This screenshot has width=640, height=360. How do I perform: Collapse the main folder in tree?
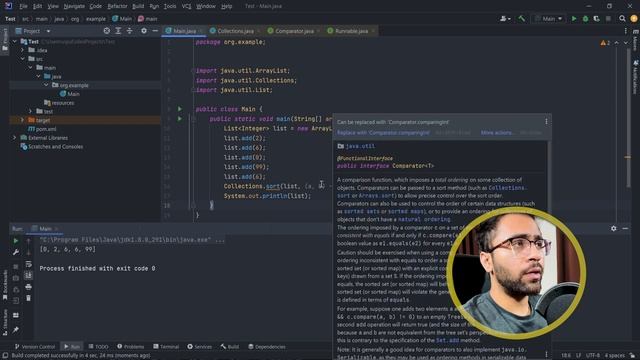click(31, 67)
